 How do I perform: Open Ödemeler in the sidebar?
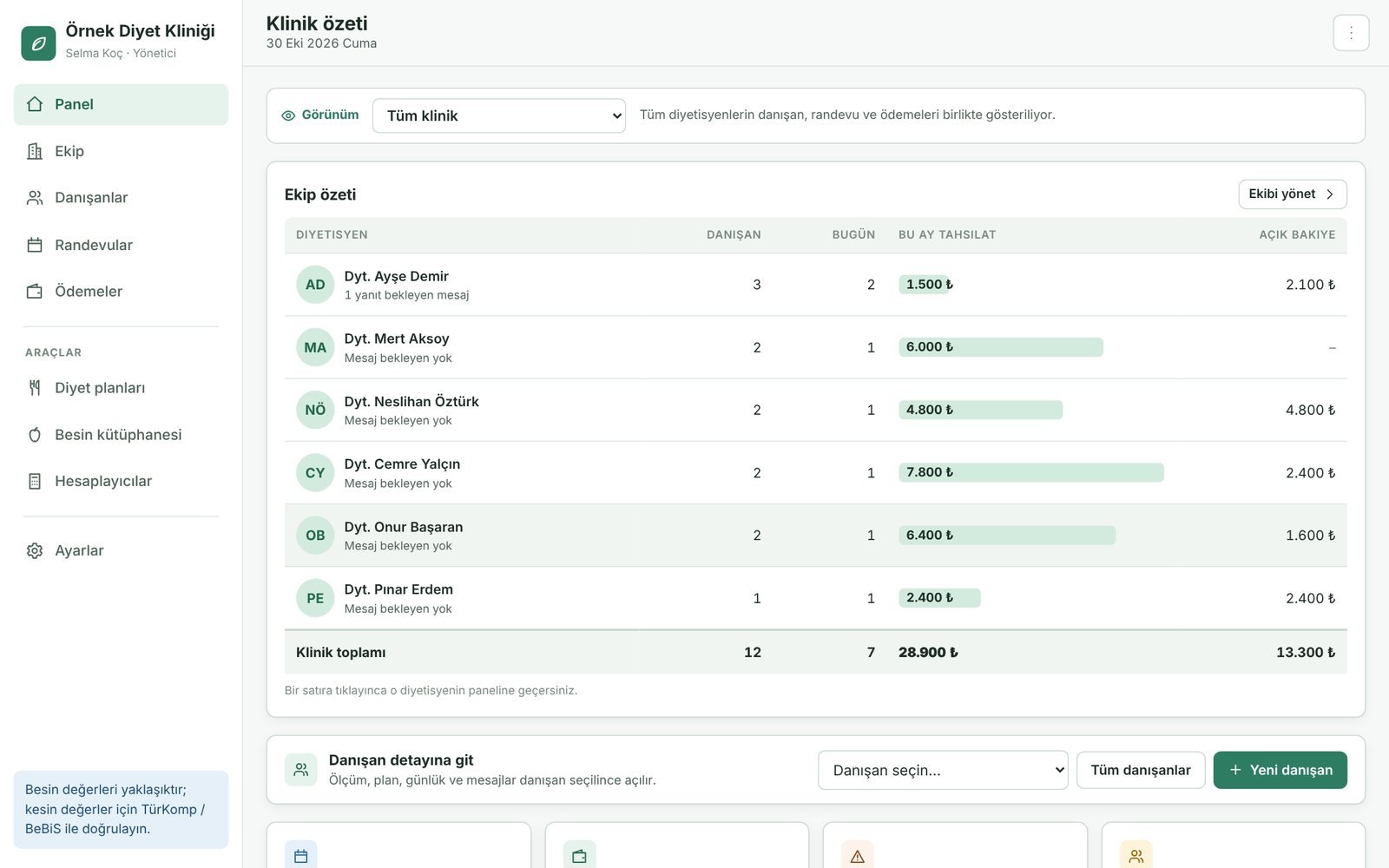121,292
